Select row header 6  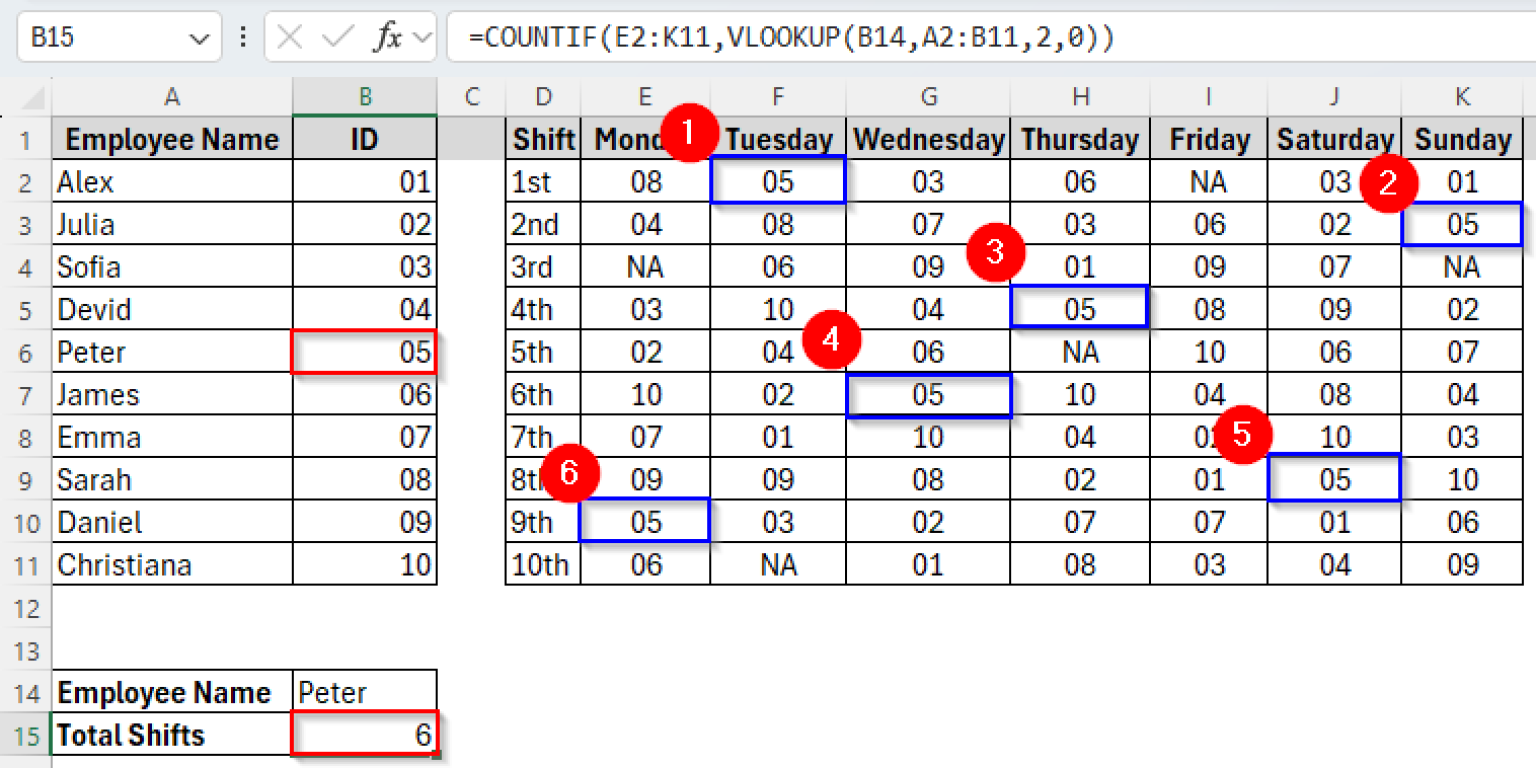pyautogui.click(x=25, y=352)
